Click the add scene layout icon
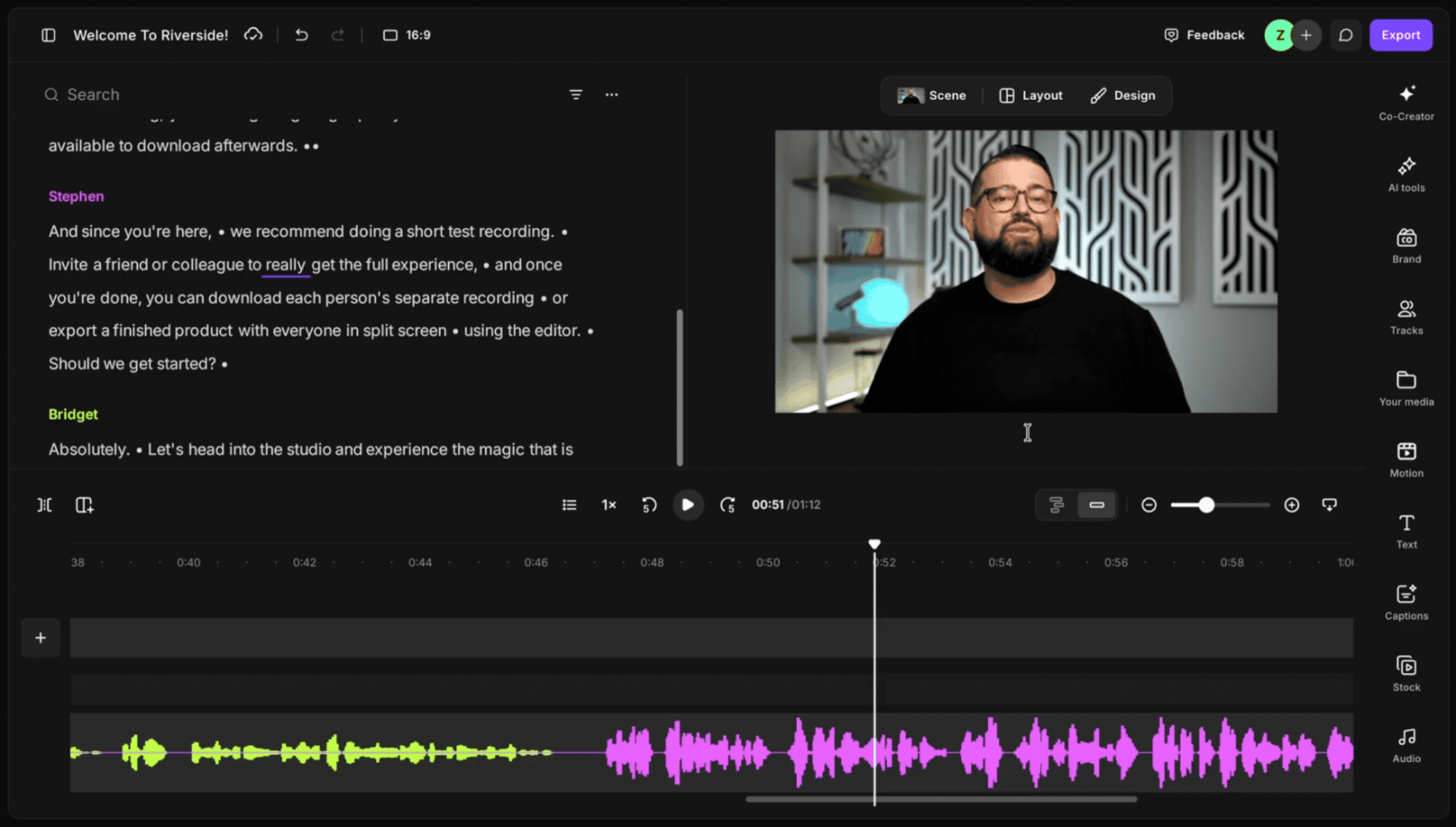1456x827 pixels. pyautogui.click(x=84, y=504)
